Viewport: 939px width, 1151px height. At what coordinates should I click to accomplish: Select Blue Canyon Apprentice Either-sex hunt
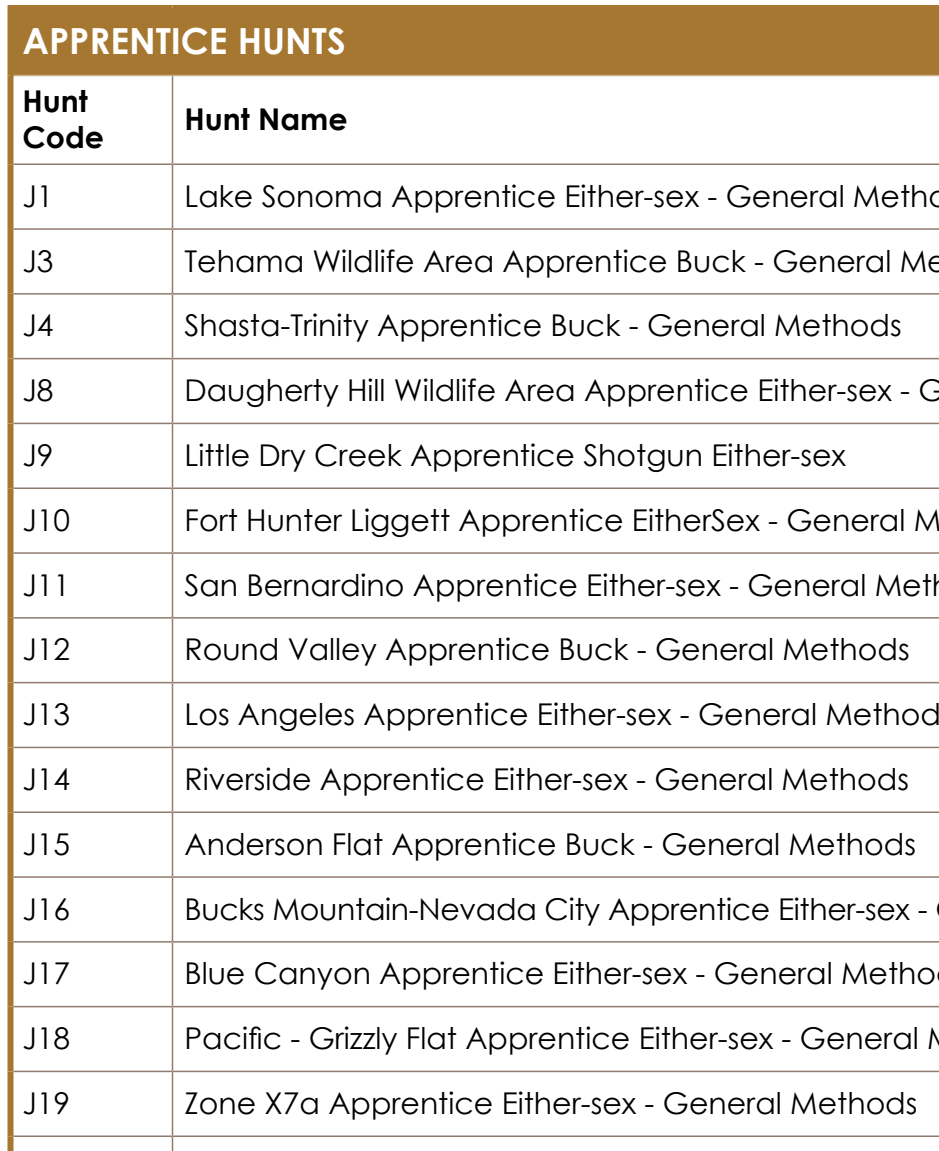point(562,974)
